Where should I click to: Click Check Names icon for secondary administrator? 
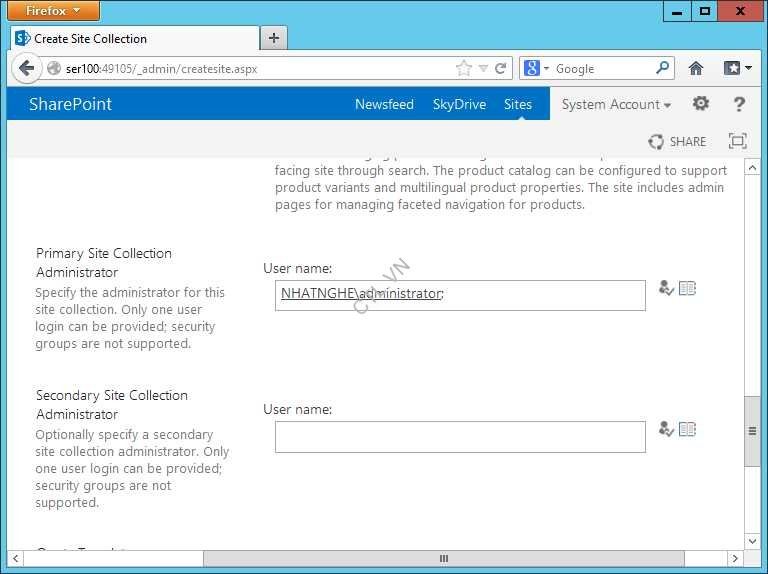tap(666, 429)
